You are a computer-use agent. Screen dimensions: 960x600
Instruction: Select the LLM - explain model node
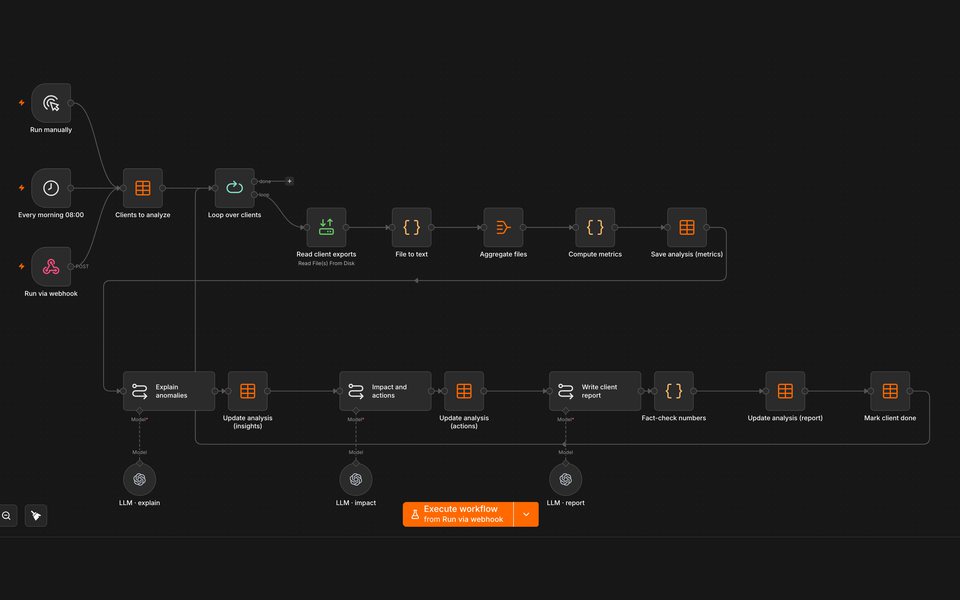pos(139,479)
